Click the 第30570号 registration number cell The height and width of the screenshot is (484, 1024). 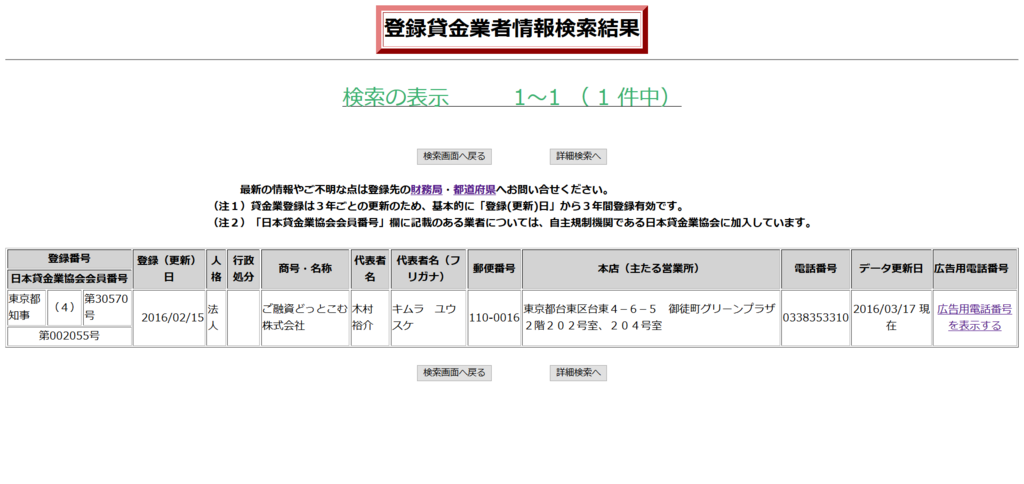coord(107,308)
